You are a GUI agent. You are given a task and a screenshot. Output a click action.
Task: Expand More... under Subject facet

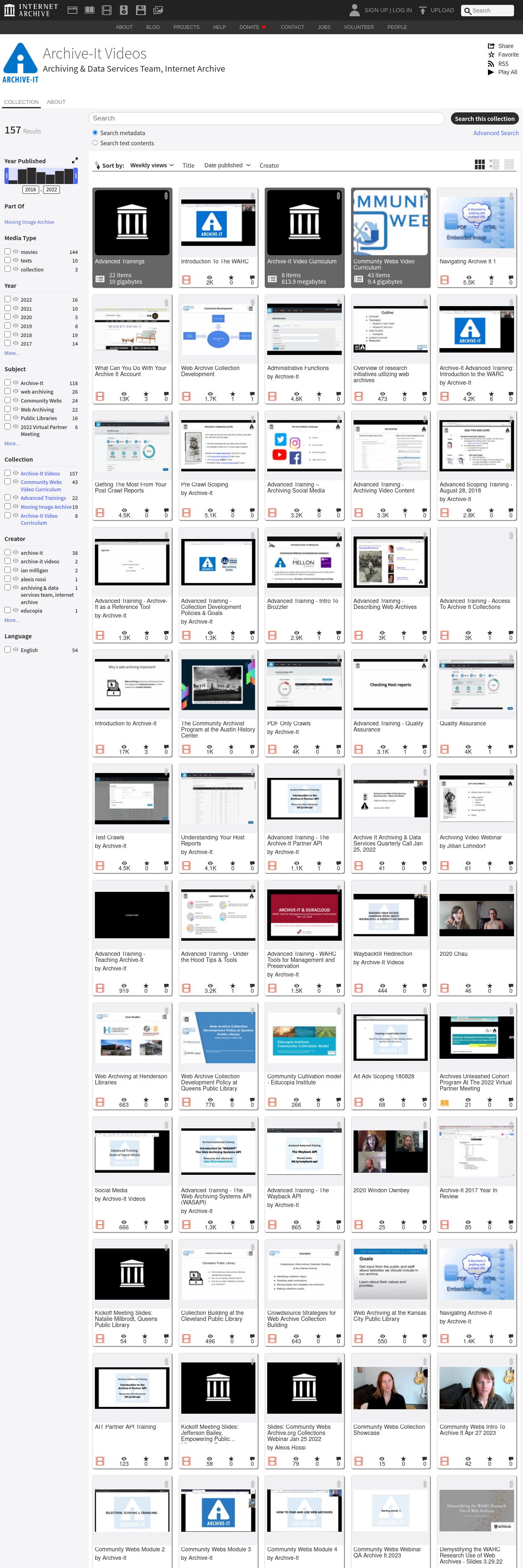[x=11, y=443]
